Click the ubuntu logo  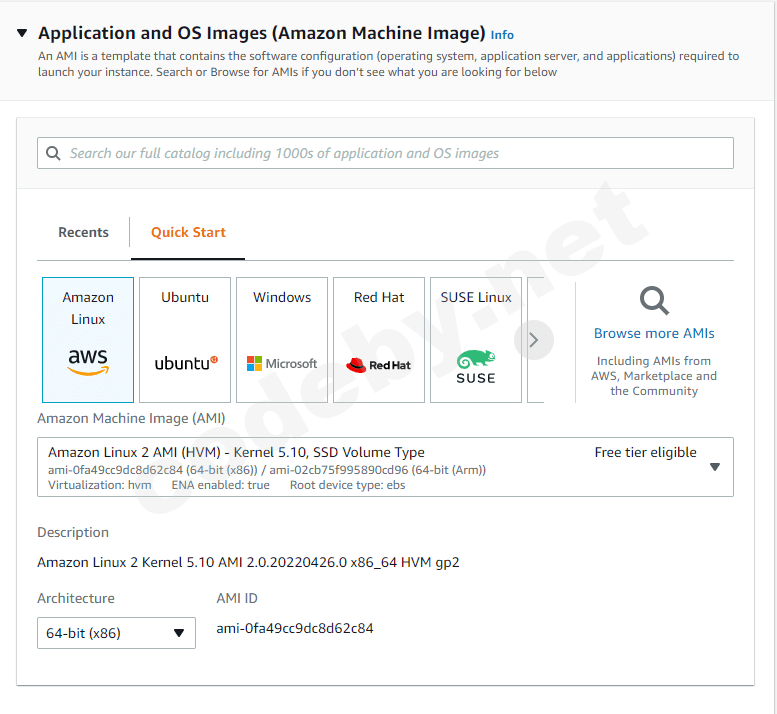point(186,363)
